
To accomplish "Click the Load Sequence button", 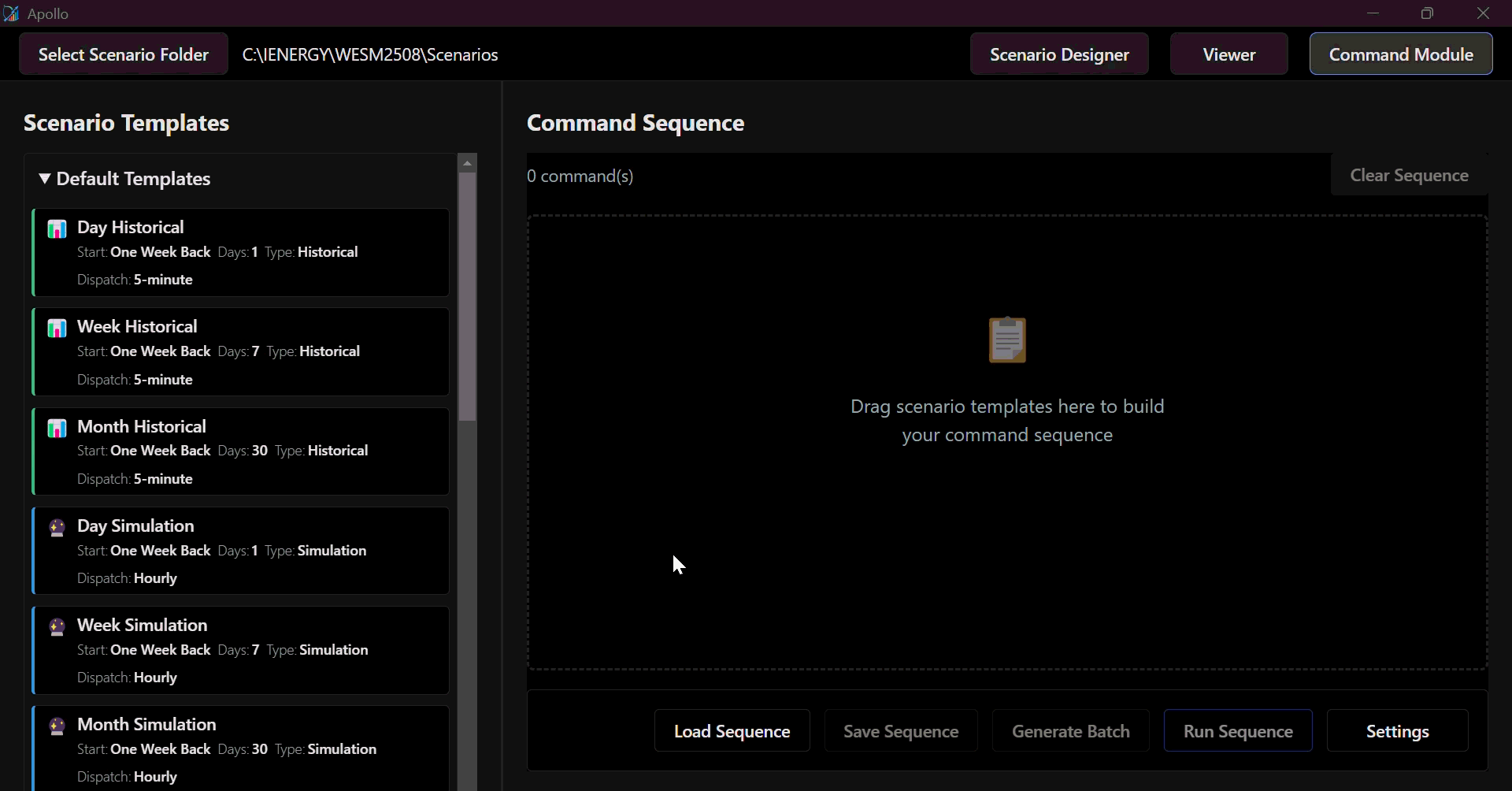I will pyautogui.click(x=732, y=731).
